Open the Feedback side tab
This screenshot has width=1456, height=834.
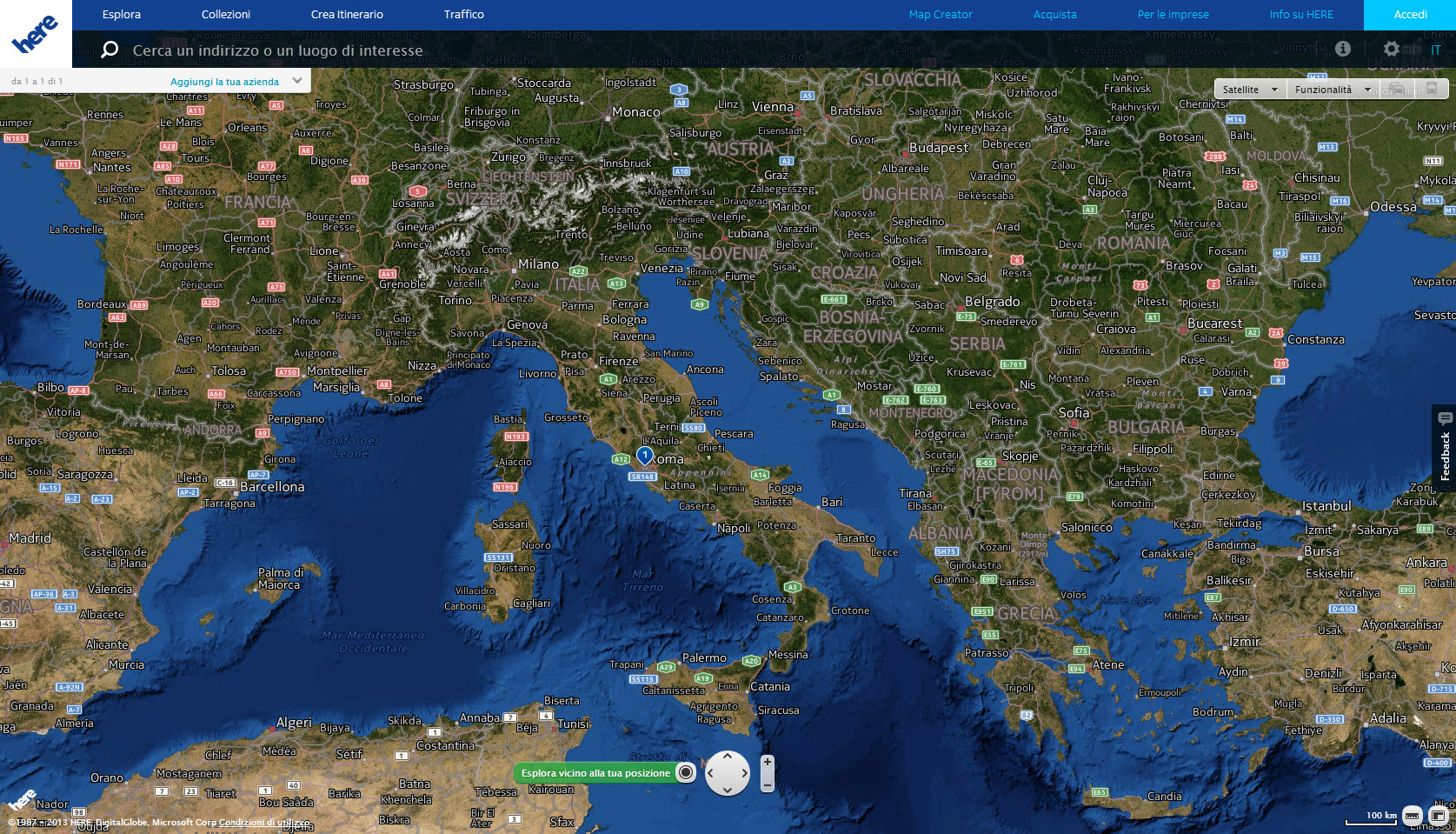[1445, 448]
